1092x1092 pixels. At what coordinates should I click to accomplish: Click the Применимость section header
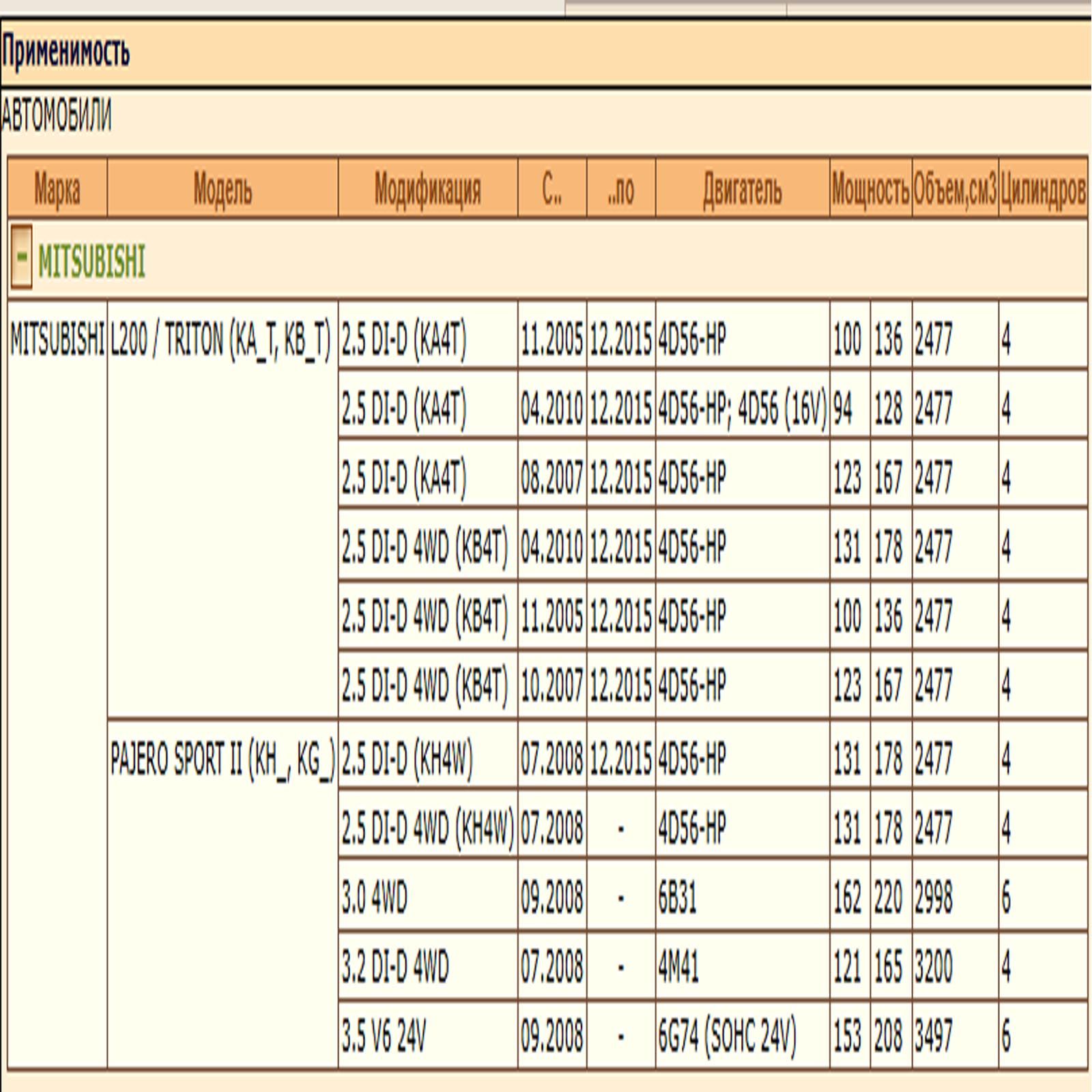(66, 52)
